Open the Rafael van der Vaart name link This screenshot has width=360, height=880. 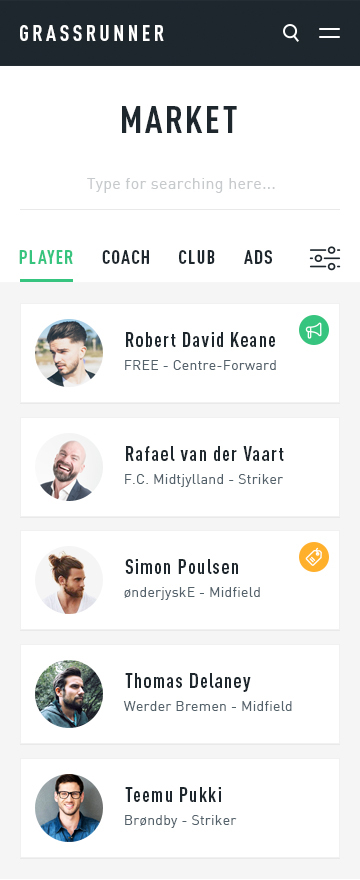click(x=204, y=454)
